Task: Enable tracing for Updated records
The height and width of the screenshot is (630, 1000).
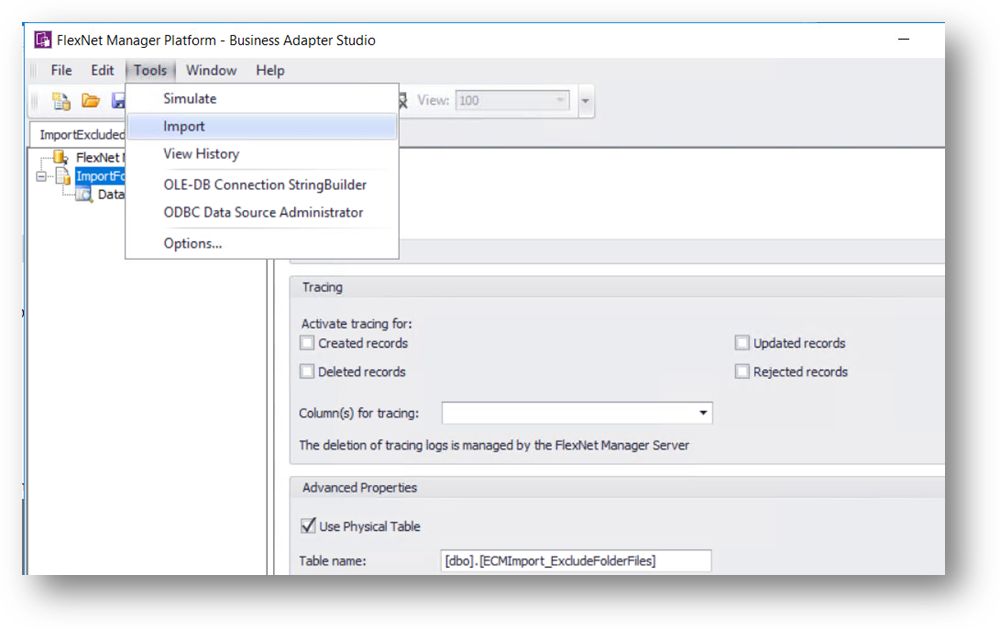Action: click(x=742, y=343)
